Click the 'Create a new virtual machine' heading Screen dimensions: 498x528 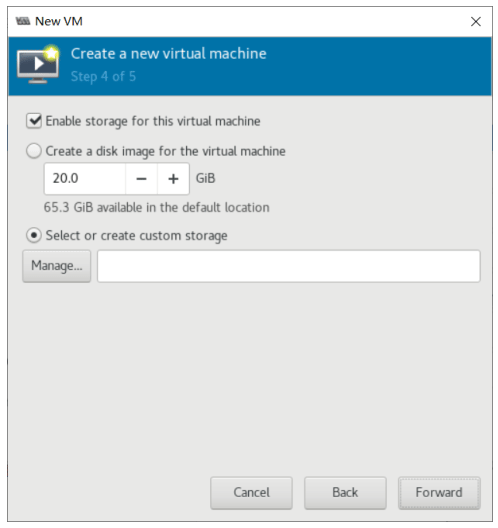pyautogui.click(x=168, y=54)
